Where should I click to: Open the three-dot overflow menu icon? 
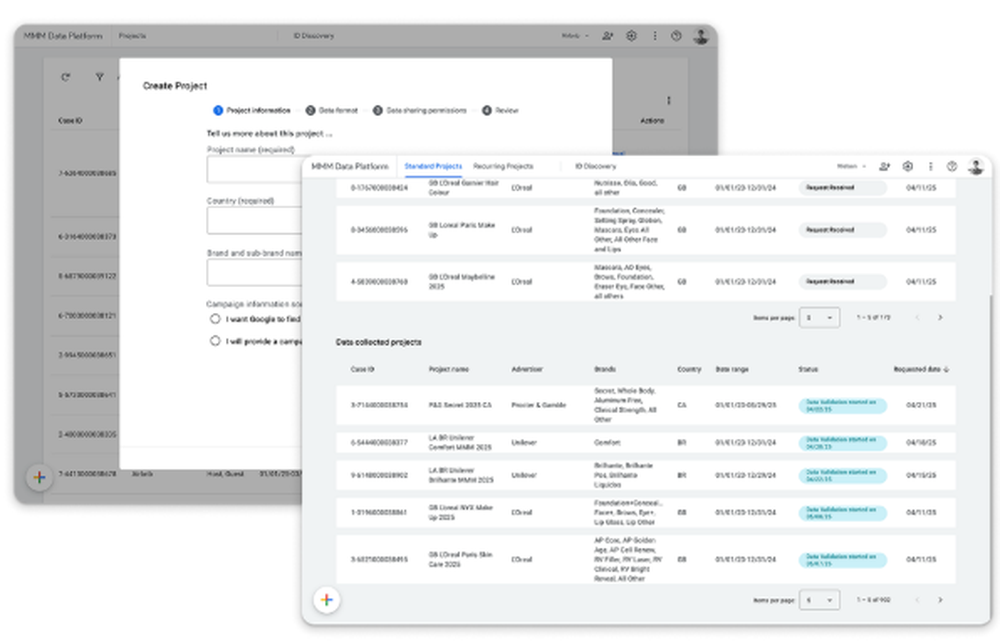[x=932, y=167]
